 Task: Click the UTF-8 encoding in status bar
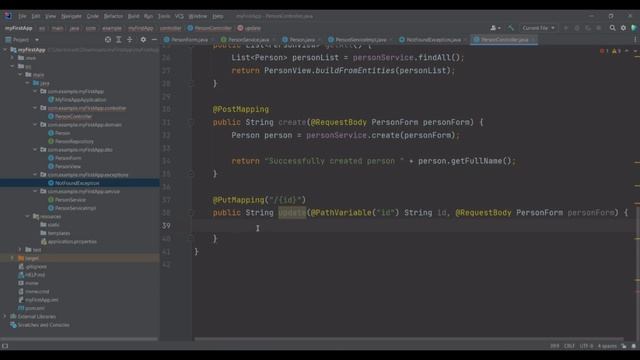click(x=586, y=346)
